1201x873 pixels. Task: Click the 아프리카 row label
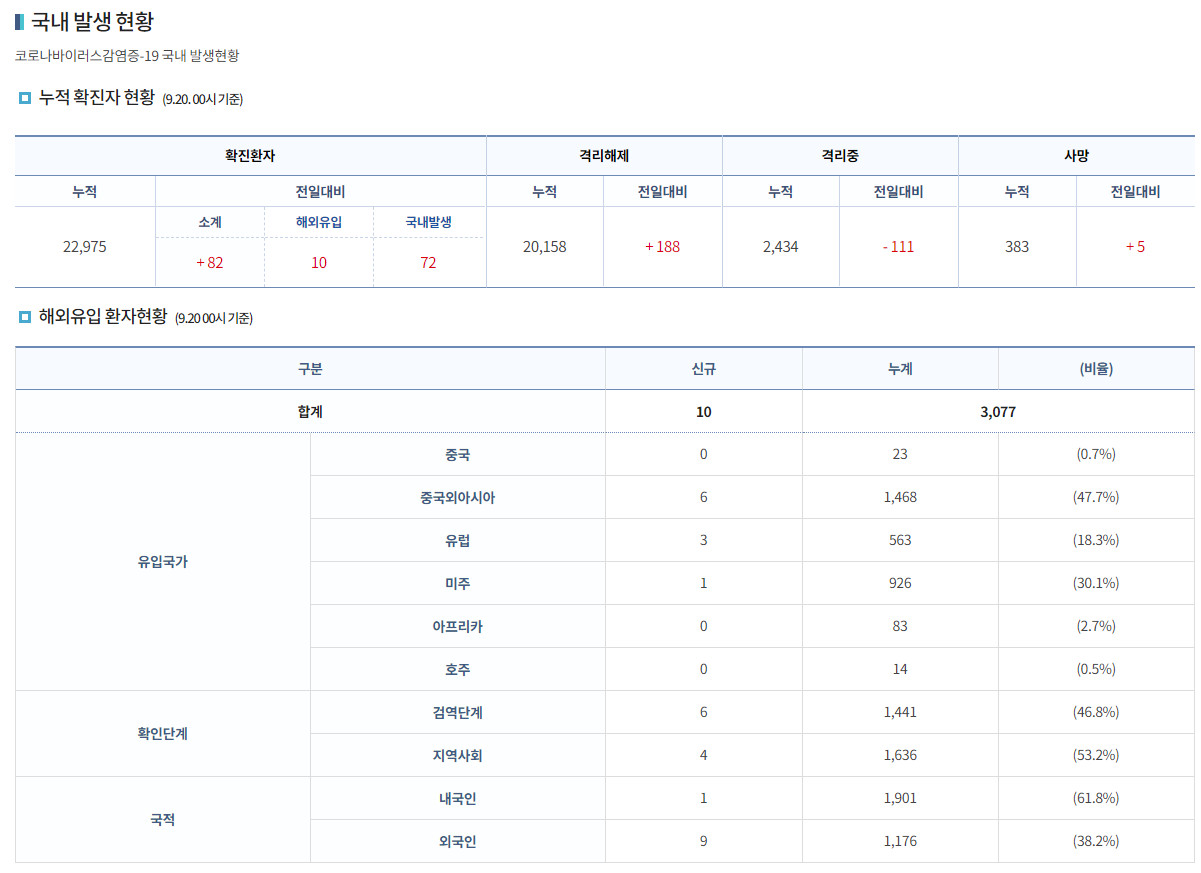pos(458,626)
